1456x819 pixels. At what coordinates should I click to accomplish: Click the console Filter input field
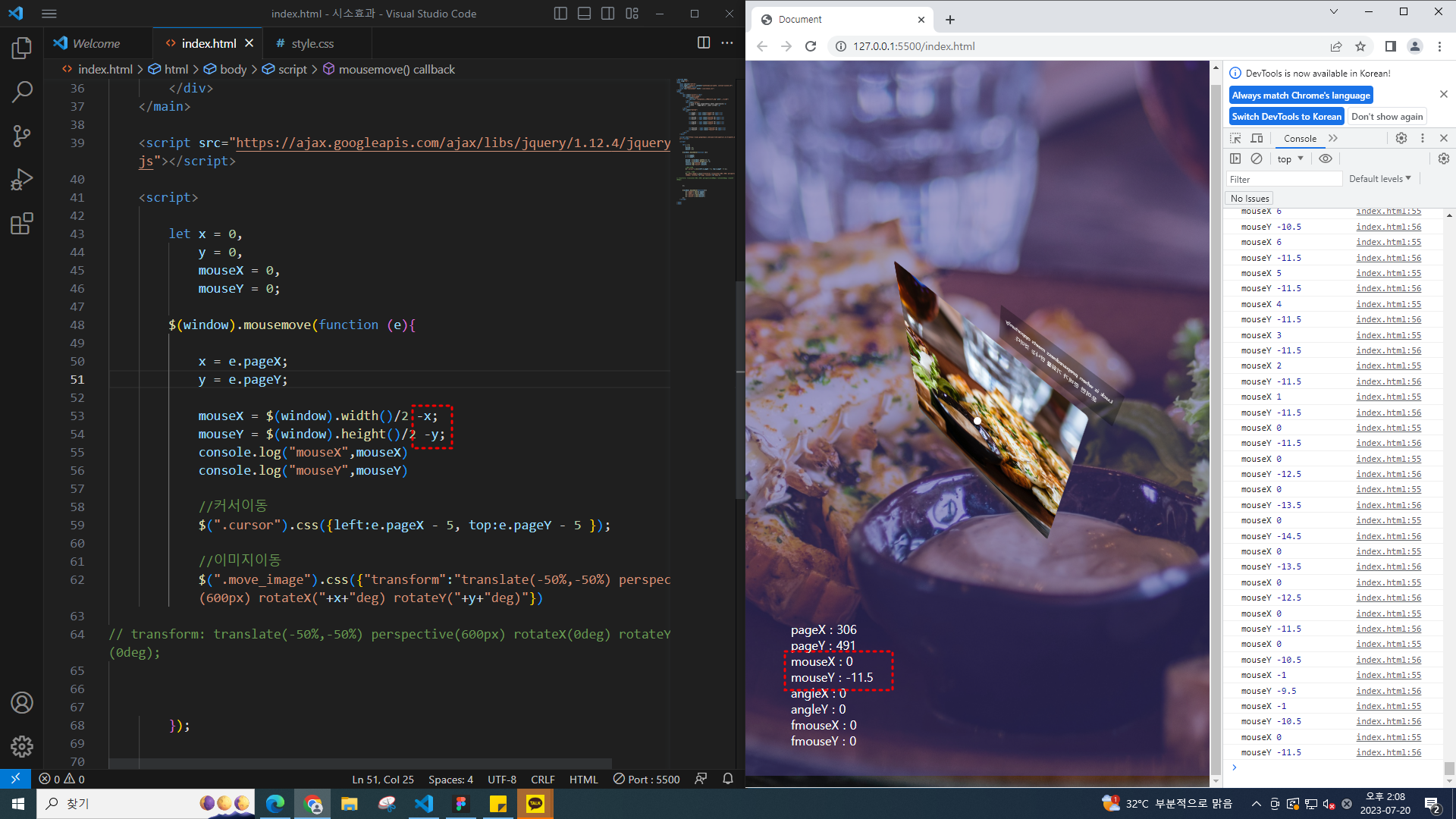tap(1283, 179)
